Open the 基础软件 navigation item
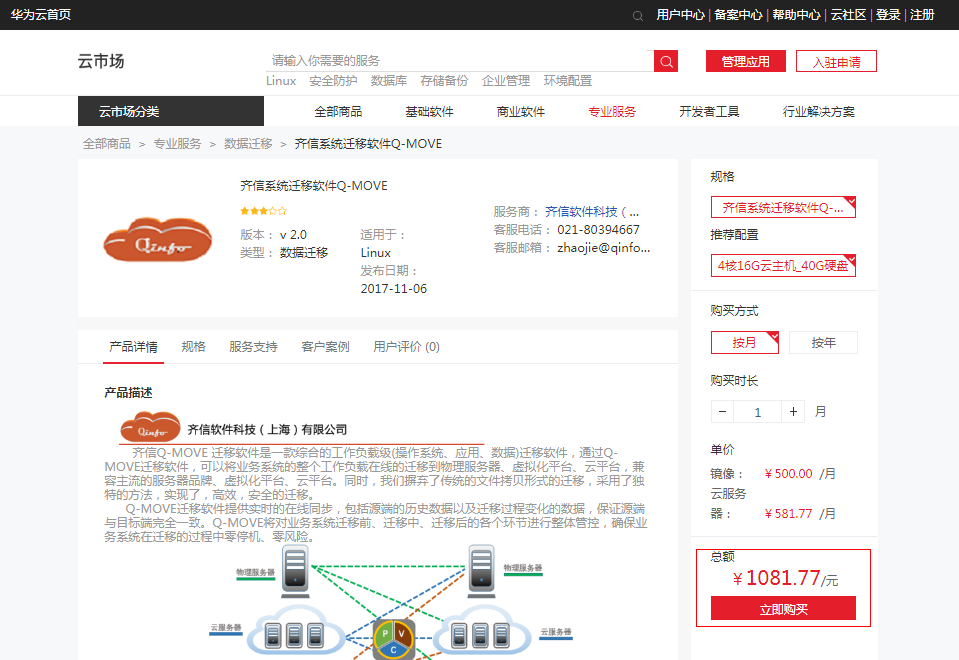This screenshot has height=660, width=959. [429, 111]
